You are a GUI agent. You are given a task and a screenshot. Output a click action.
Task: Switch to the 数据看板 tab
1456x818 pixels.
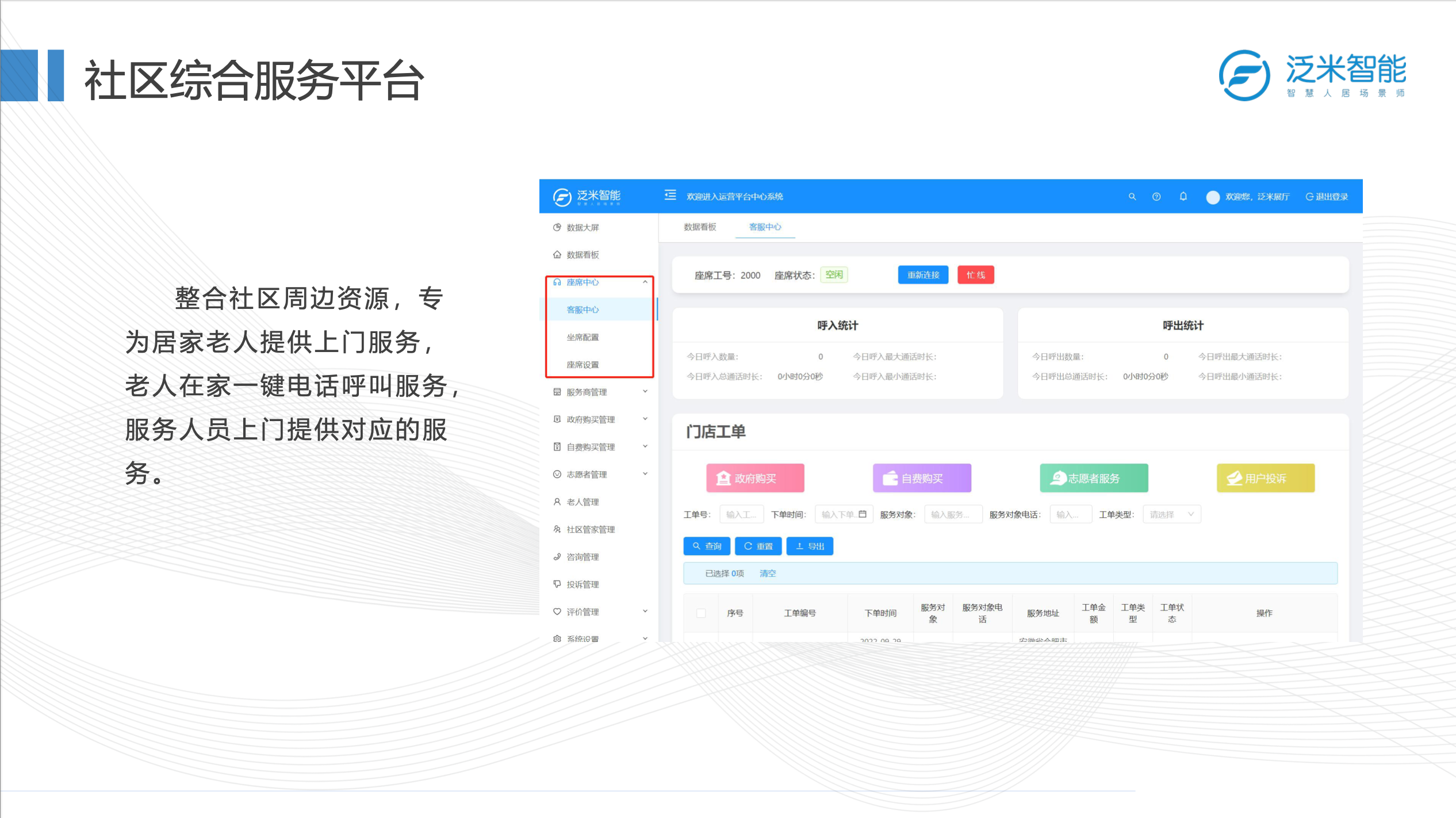tap(700, 227)
